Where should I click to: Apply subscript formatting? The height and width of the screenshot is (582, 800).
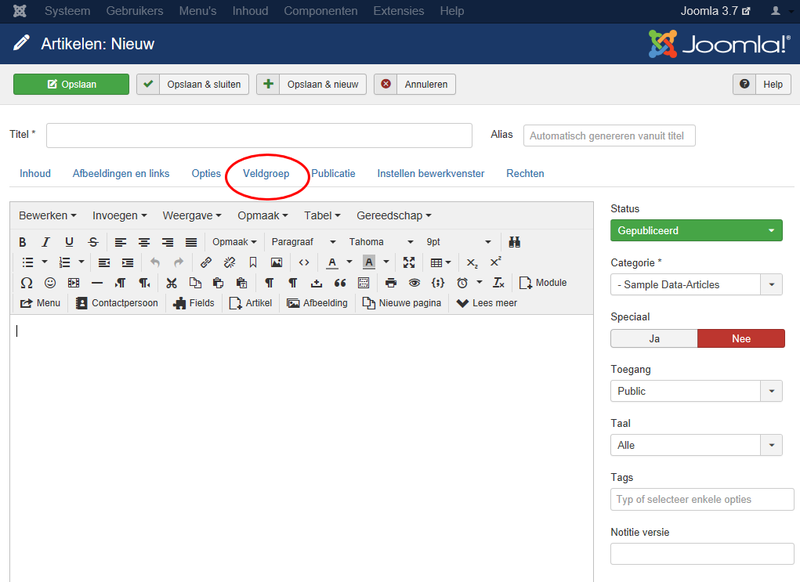[472, 262]
